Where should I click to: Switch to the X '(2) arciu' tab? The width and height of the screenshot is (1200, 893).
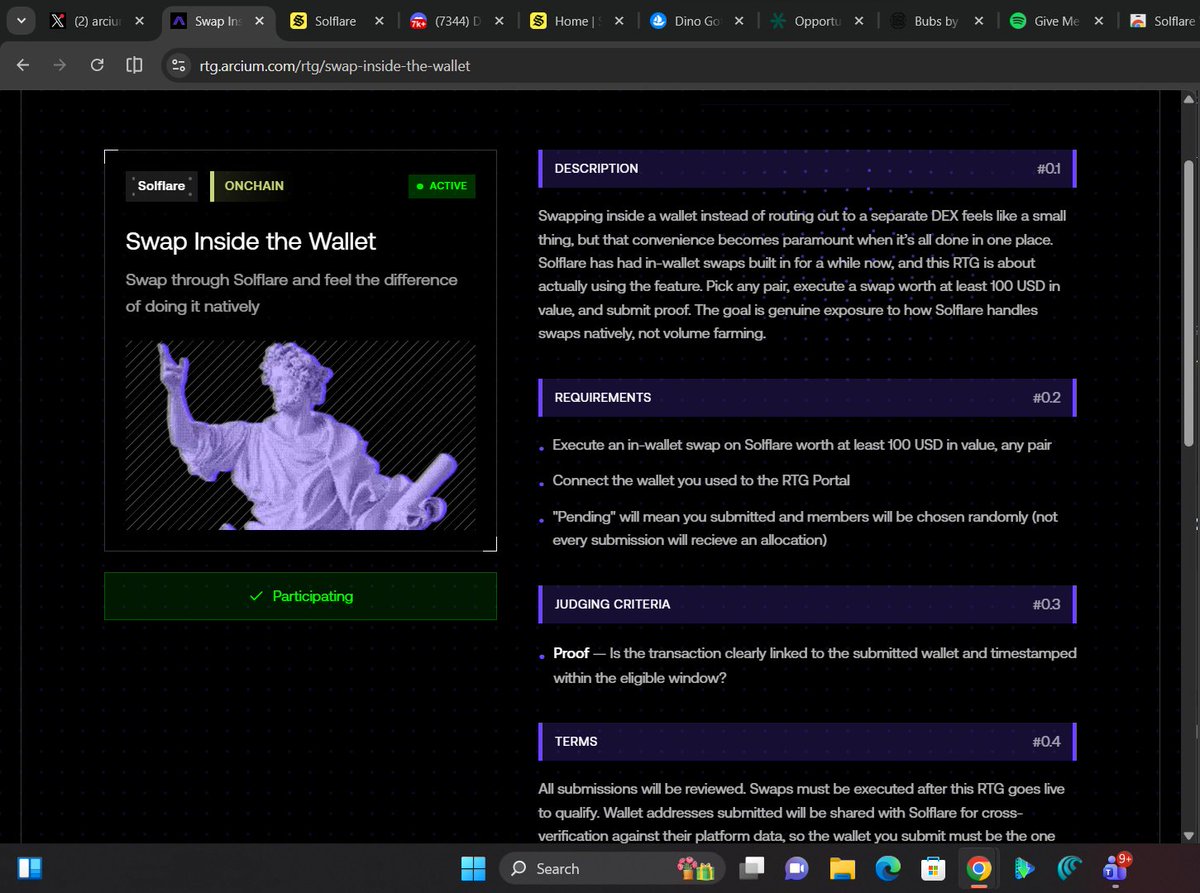coord(96,21)
